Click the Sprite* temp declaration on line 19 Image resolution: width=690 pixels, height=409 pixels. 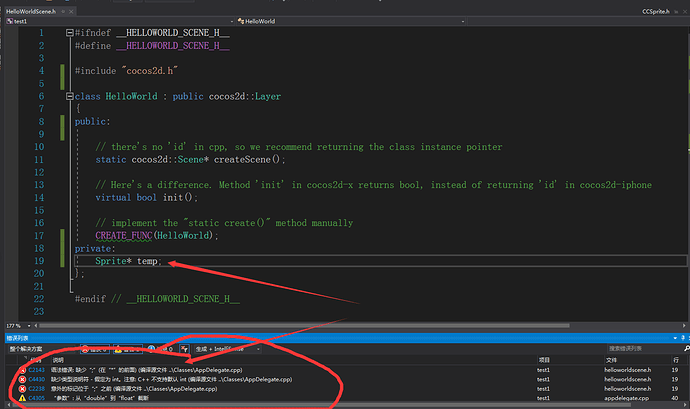coord(128,261)
